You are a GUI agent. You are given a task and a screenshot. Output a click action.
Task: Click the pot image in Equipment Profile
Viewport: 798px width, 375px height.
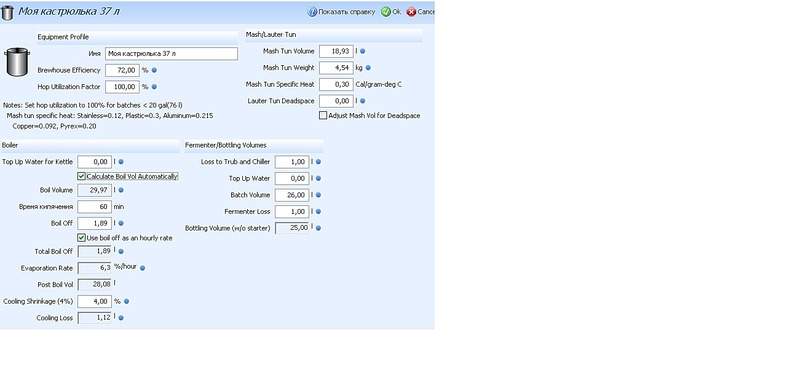[17, 62]
